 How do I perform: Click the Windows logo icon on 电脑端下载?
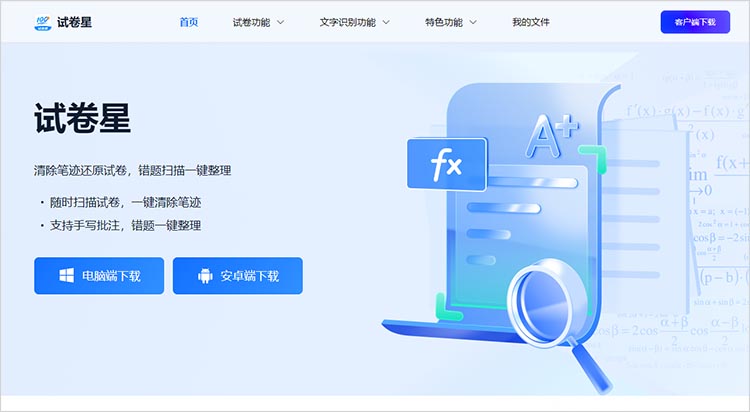[x=66, y=275]
